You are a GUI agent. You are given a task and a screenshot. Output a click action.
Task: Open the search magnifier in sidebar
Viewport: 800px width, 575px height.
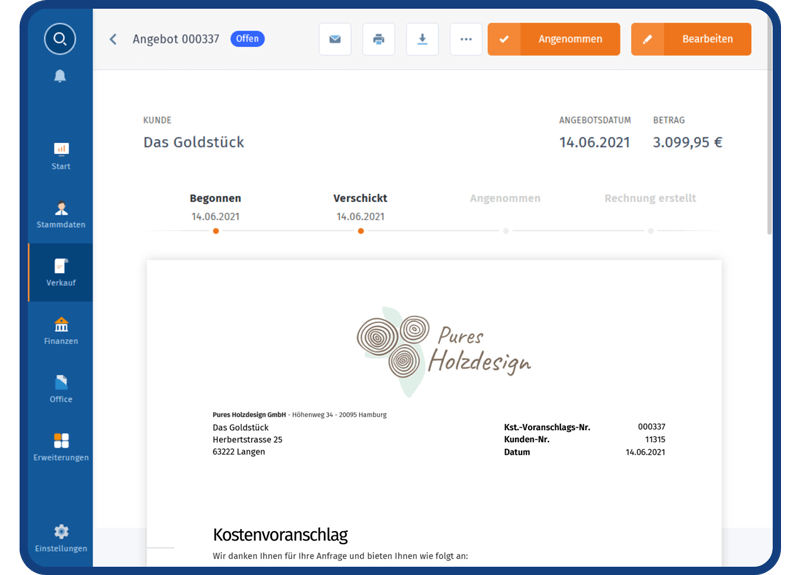point(60,39)
